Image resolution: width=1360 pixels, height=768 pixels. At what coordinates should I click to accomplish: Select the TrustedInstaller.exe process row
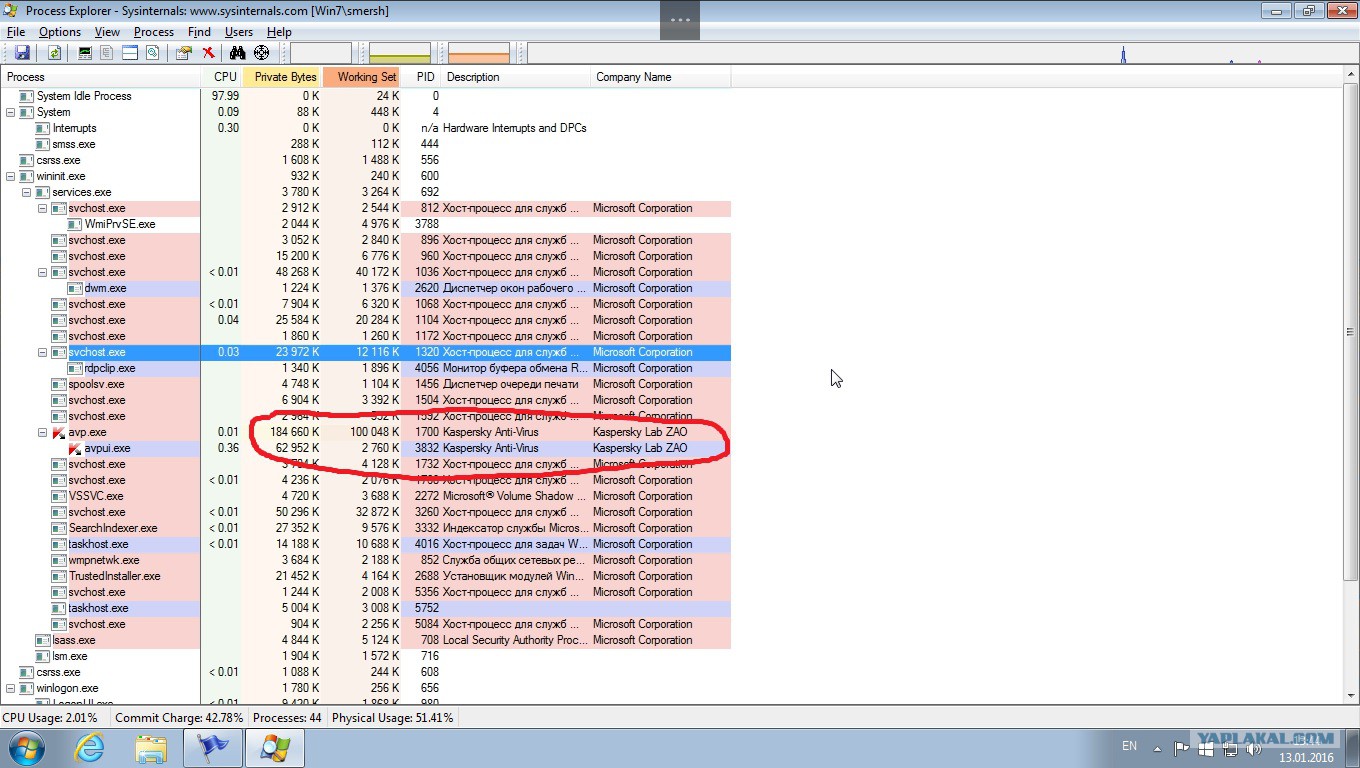coord(366,576)
